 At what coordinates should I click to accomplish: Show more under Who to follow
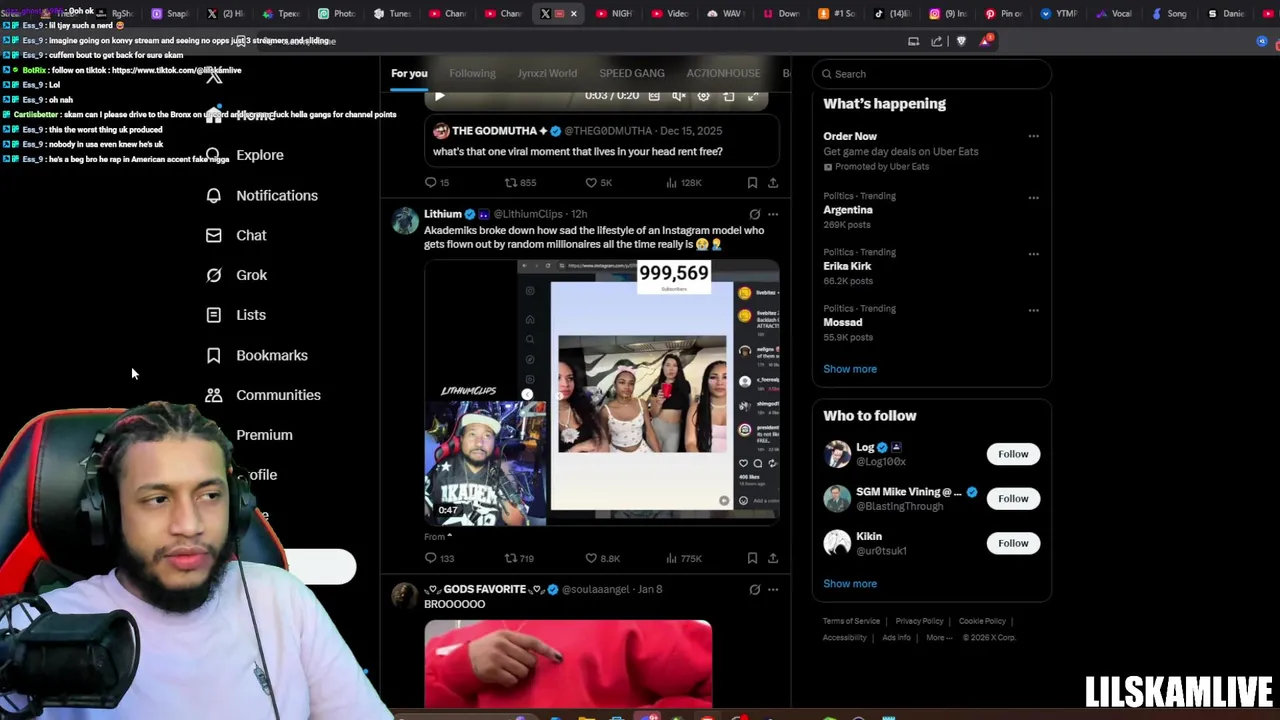click(850, 584)
